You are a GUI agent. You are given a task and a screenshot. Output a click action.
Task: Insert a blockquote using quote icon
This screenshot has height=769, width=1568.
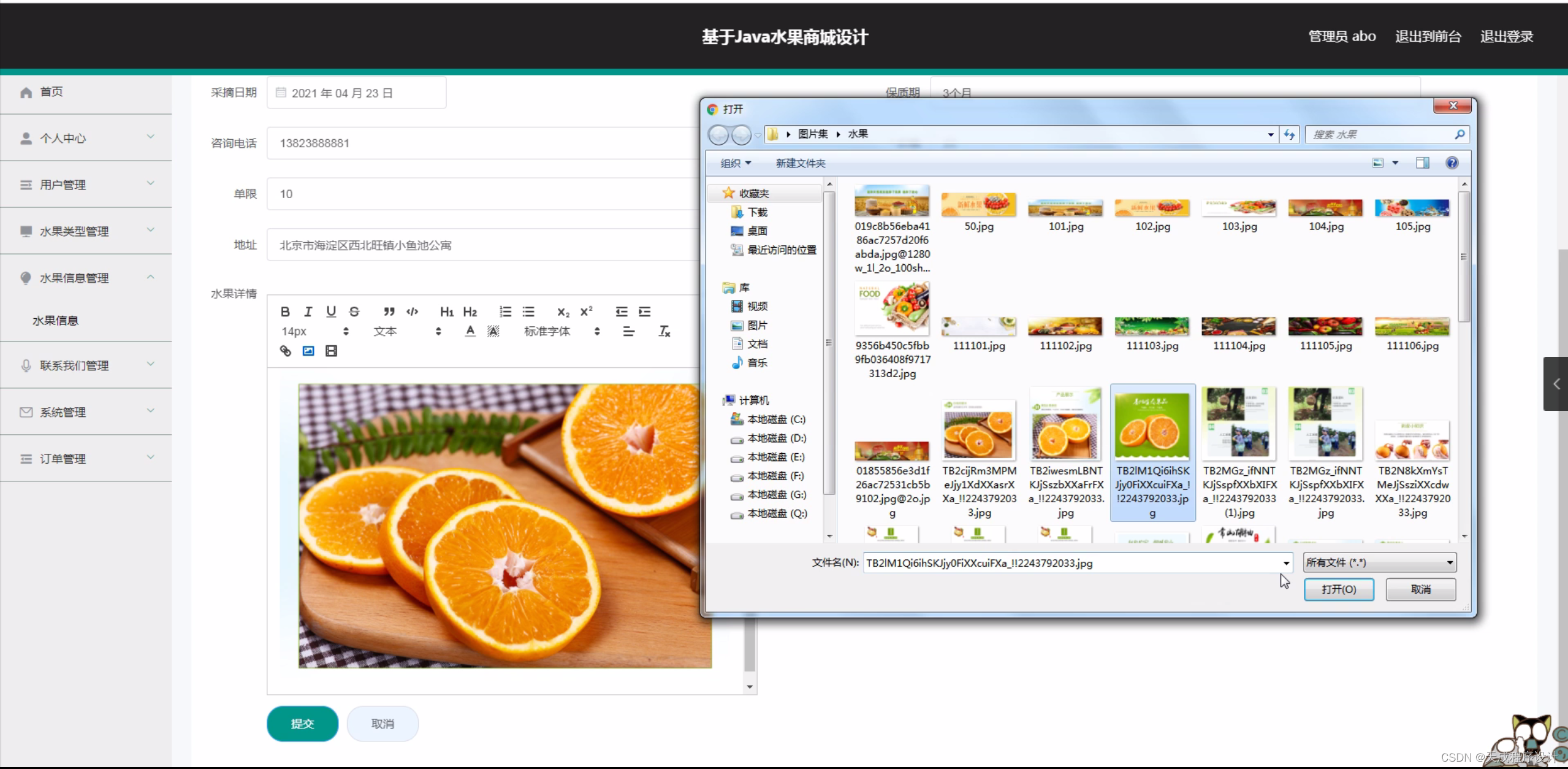click(389, 312)
